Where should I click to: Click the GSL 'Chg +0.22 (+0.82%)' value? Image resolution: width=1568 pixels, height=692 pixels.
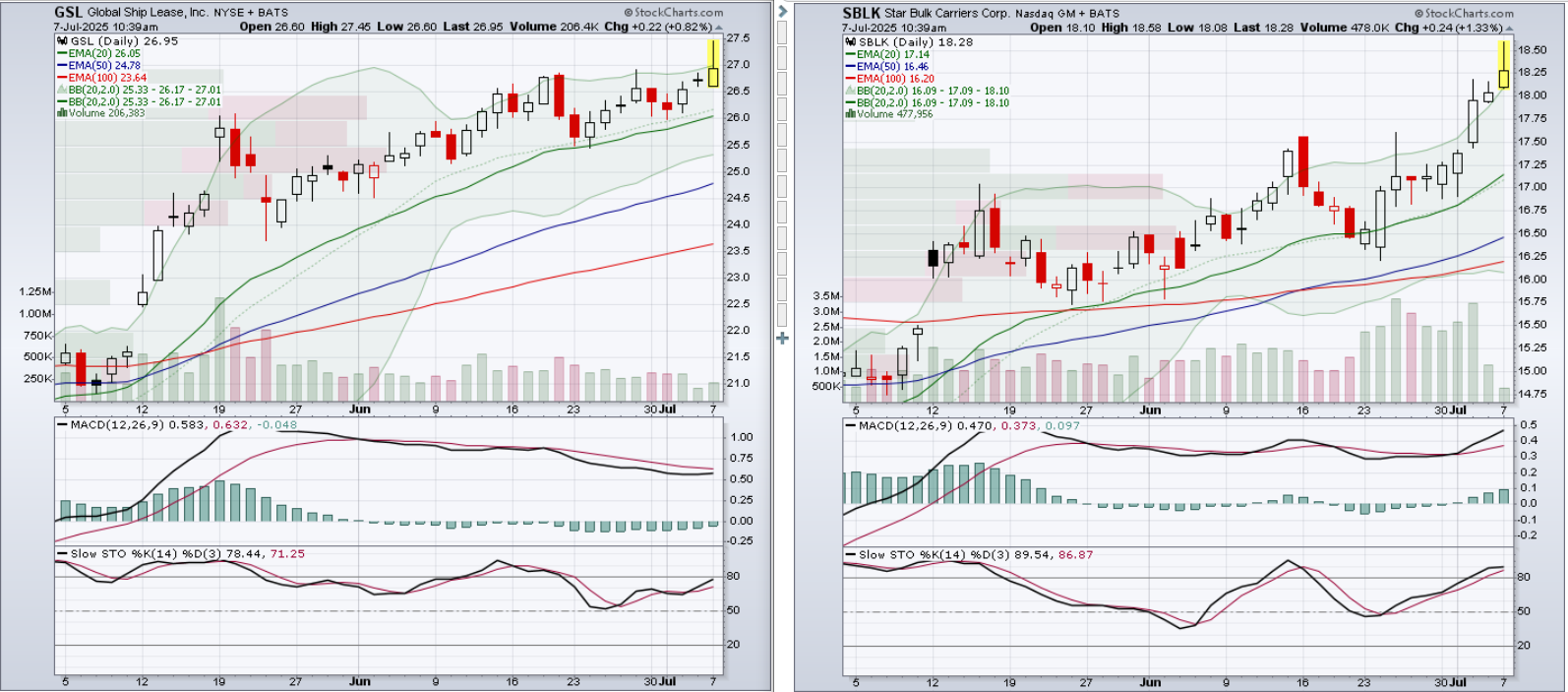tap(658, 27)
